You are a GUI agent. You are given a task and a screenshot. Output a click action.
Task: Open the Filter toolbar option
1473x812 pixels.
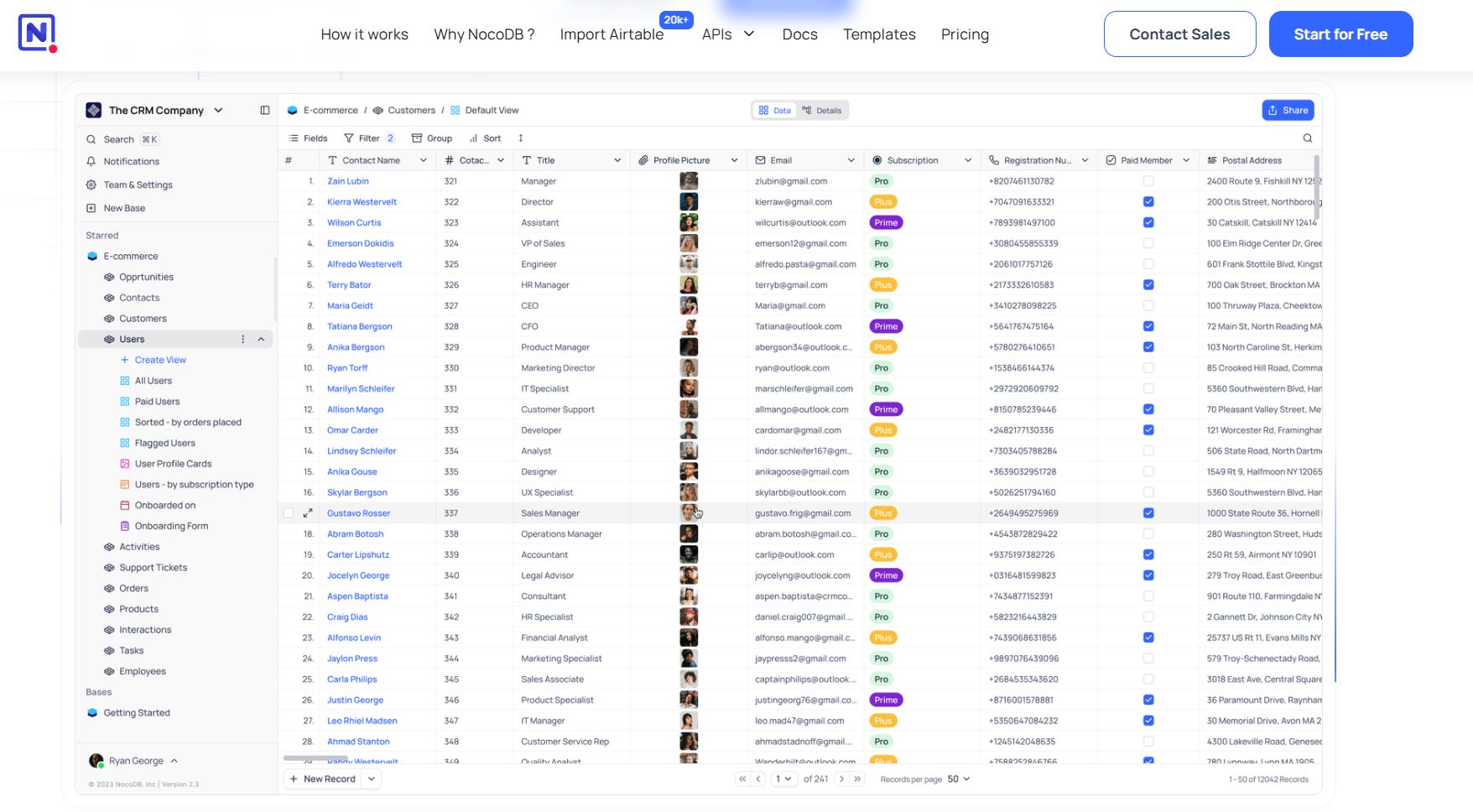click(369, 138)
